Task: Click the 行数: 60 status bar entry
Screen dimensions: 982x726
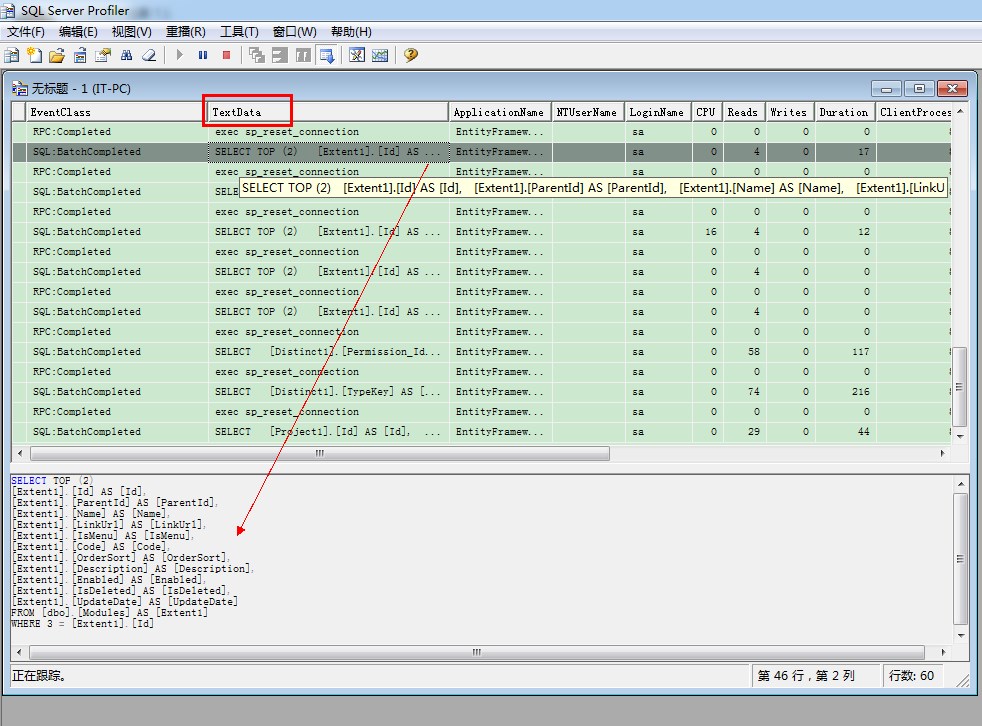Action: (x=911, y=676)
